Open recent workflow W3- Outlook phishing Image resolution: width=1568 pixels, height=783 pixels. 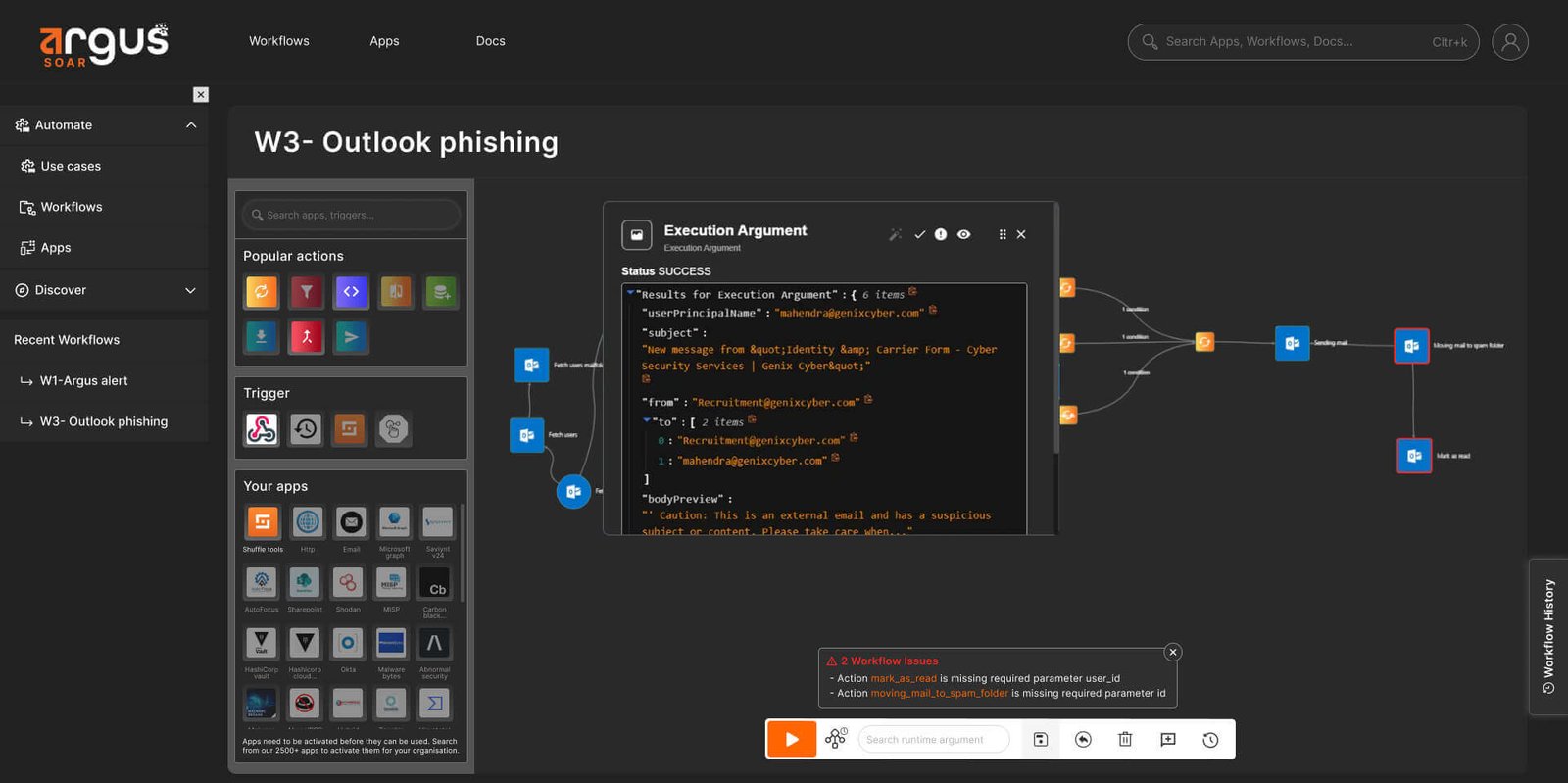click(x=105, y=421)
